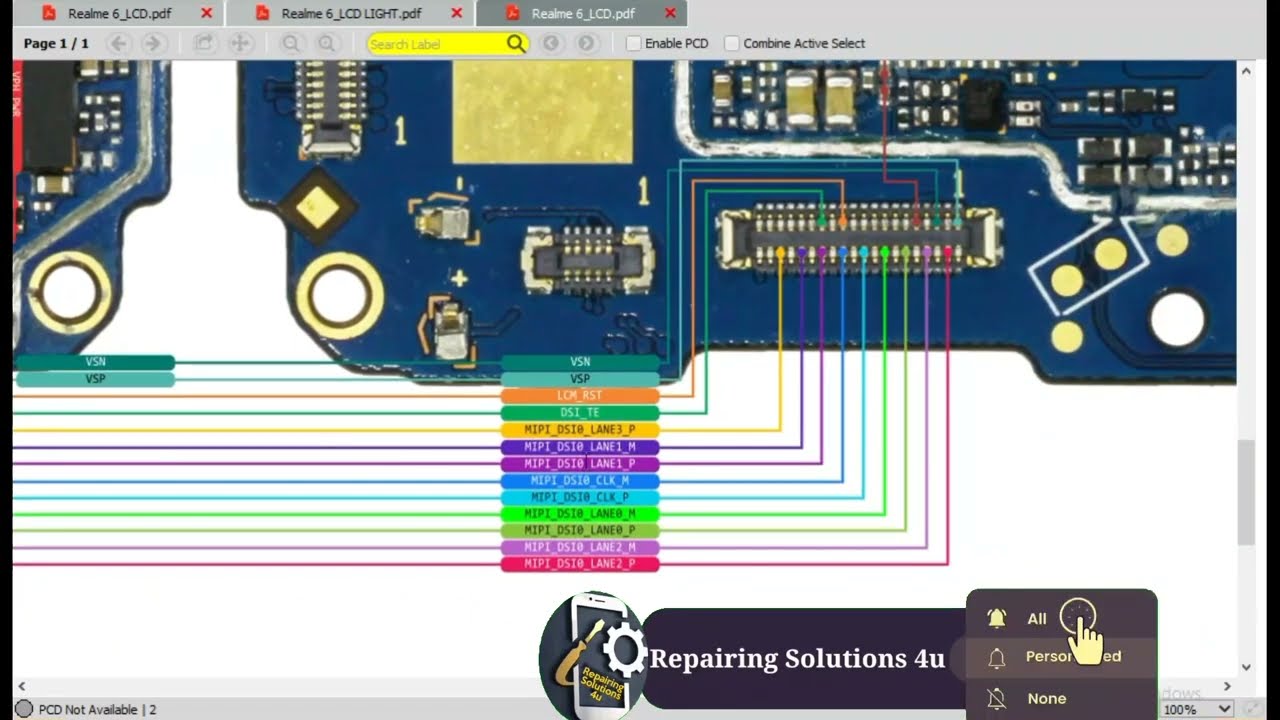Screen dimensions: 1280x720
Task: Click the MIPI_DSI0_LANE1_M signal label
Action: pos(580,447)
